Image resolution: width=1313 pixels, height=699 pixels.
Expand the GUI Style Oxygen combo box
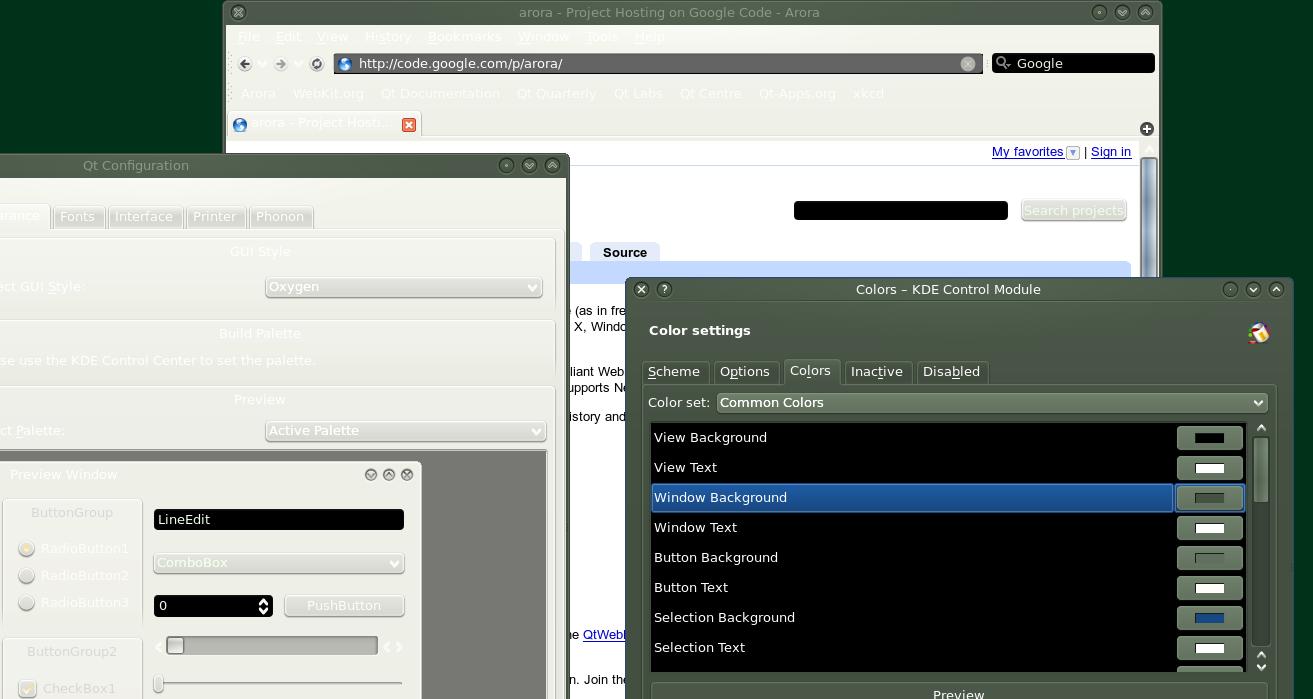[x=403, y=287]
